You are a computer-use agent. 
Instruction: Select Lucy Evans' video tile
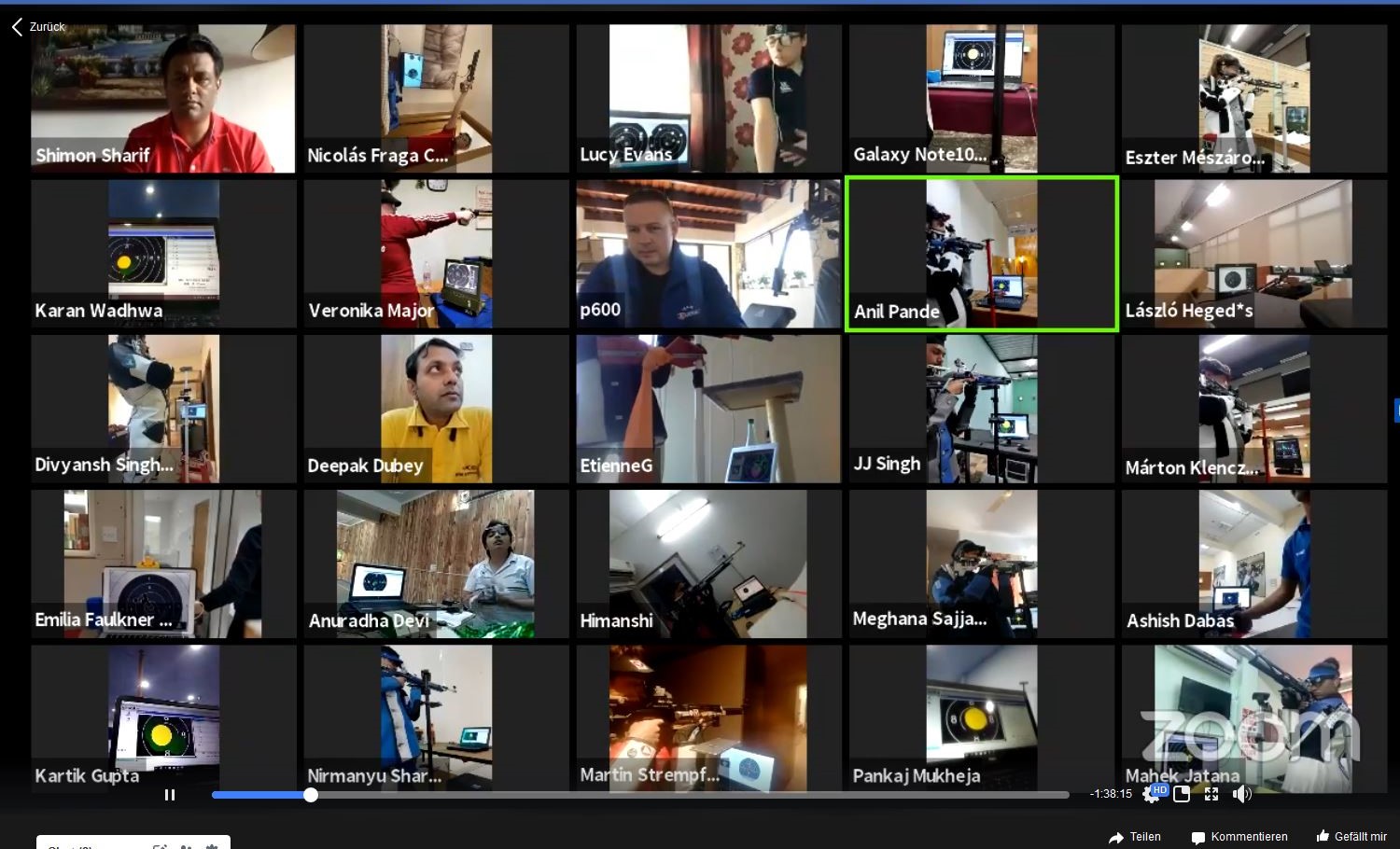coord(708,98)
